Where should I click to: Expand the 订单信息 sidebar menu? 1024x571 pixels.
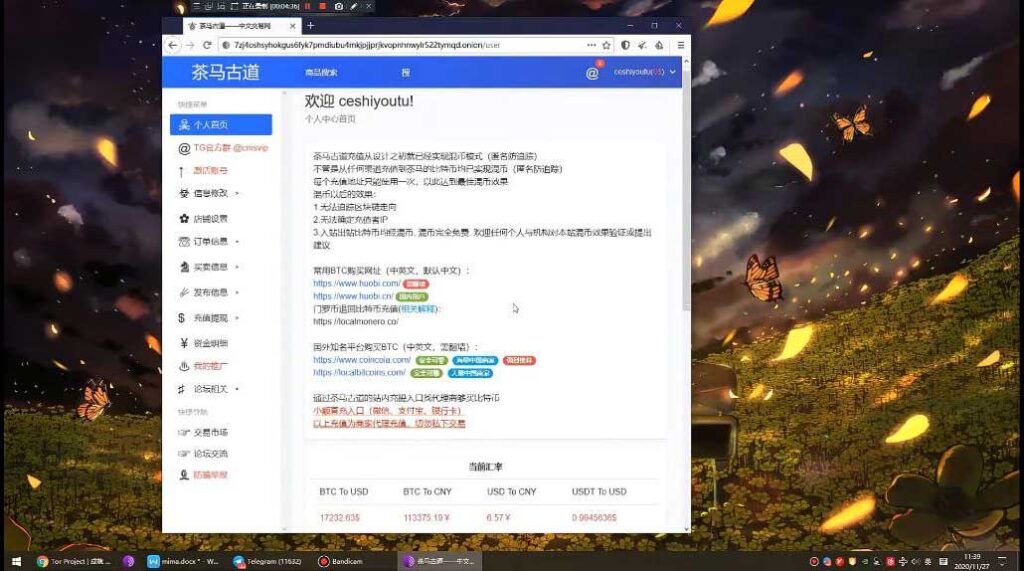tap(209, 242)
